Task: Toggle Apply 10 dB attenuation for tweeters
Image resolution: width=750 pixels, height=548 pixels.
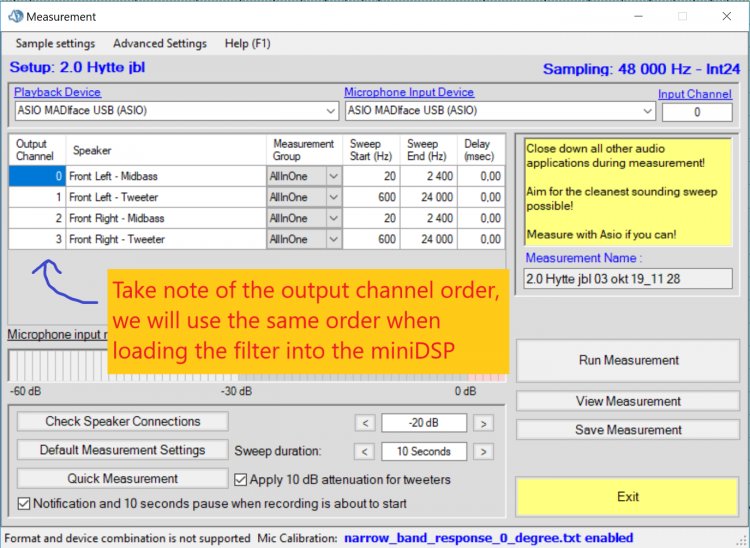Action: point(241,479)
